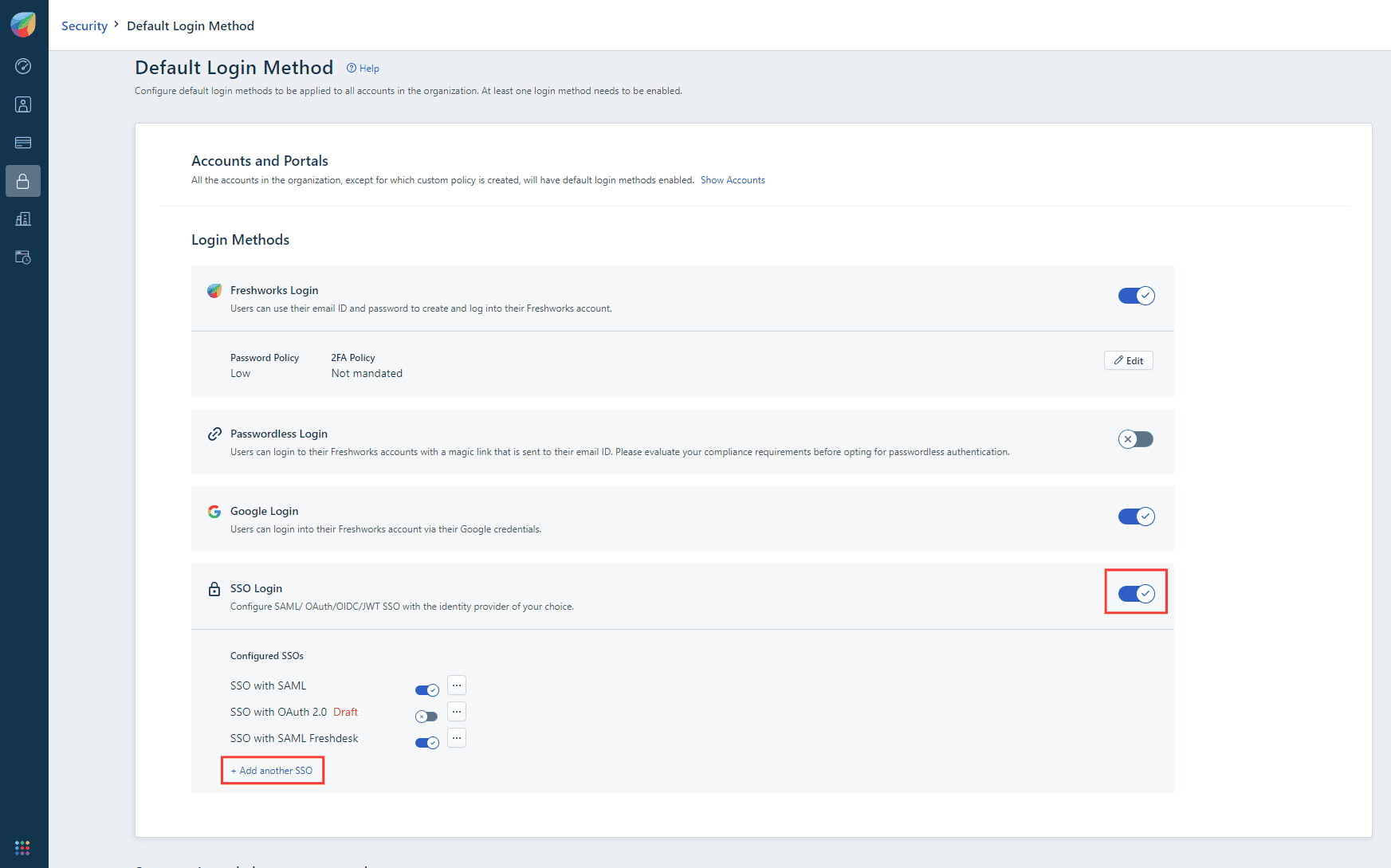Open the organization building icon in sidebar
The height and width of the screenshot is (868, 1391).
[23, 219]
